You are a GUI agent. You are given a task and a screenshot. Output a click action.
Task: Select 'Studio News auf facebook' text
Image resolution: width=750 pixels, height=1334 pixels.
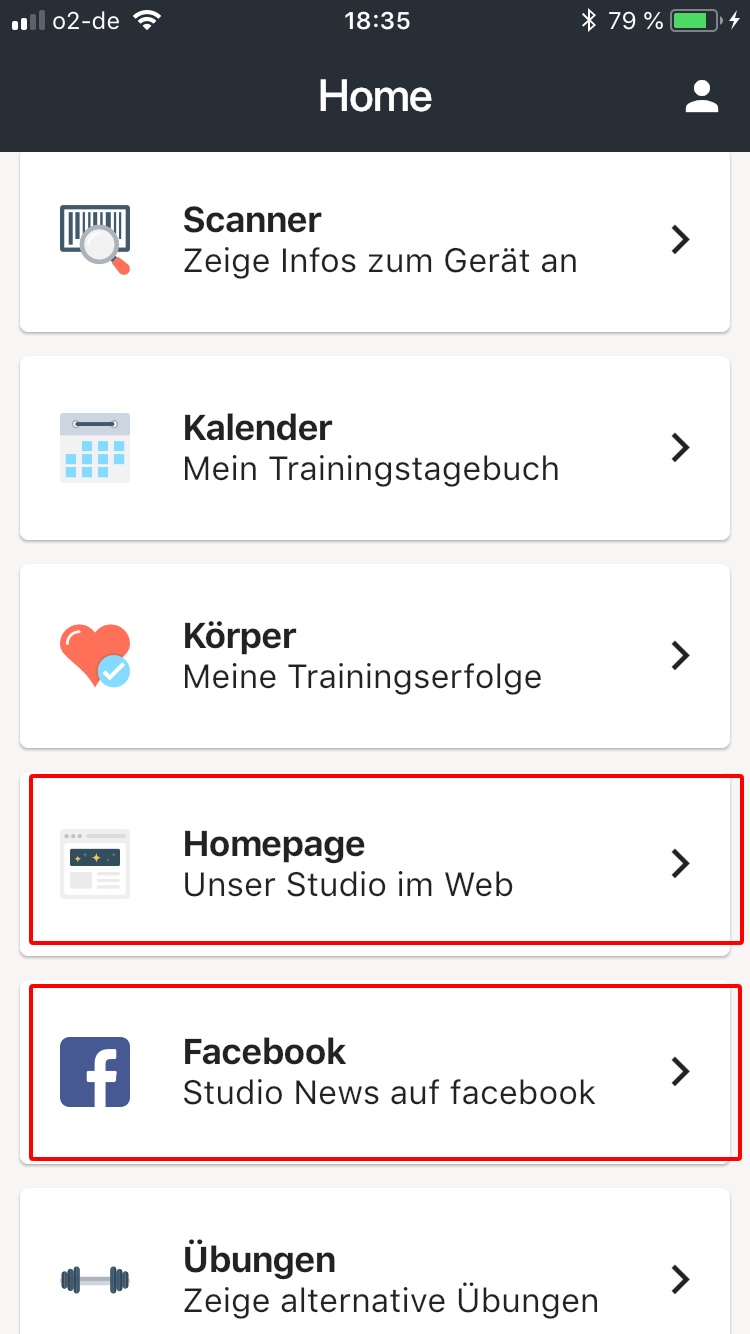pyautogui.click(x=389, y=1093)
